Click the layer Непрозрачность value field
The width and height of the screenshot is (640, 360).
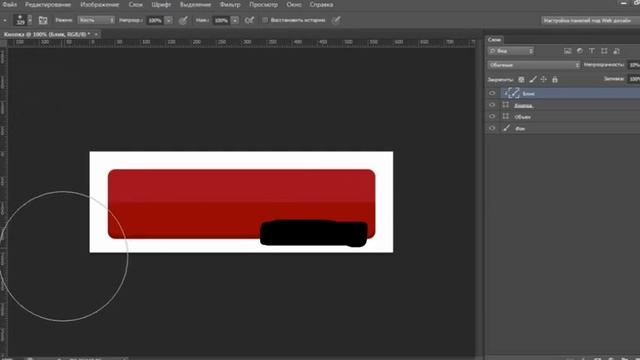pos(633,65)
